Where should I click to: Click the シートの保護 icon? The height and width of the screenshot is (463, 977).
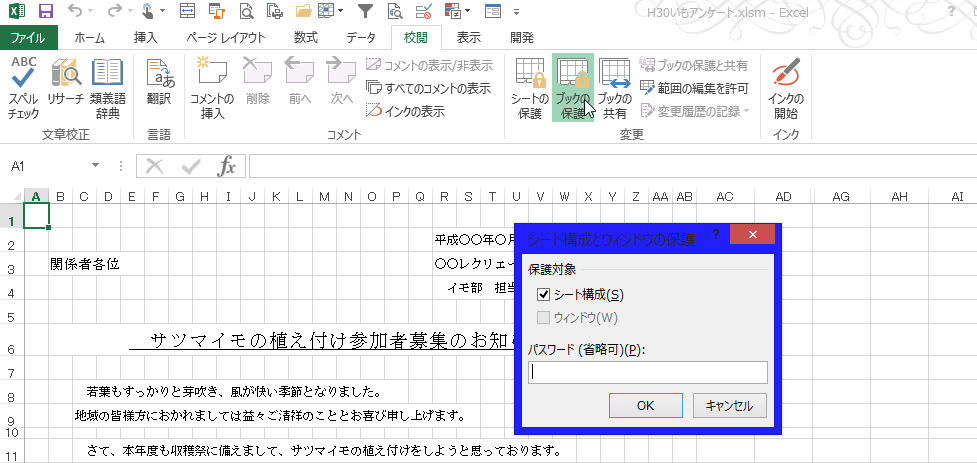529,88
